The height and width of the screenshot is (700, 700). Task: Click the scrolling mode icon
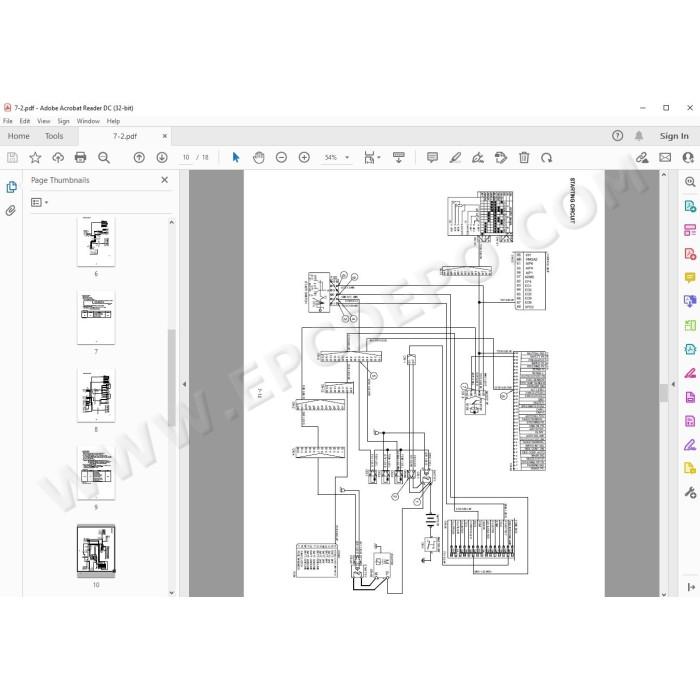(399, 158)
